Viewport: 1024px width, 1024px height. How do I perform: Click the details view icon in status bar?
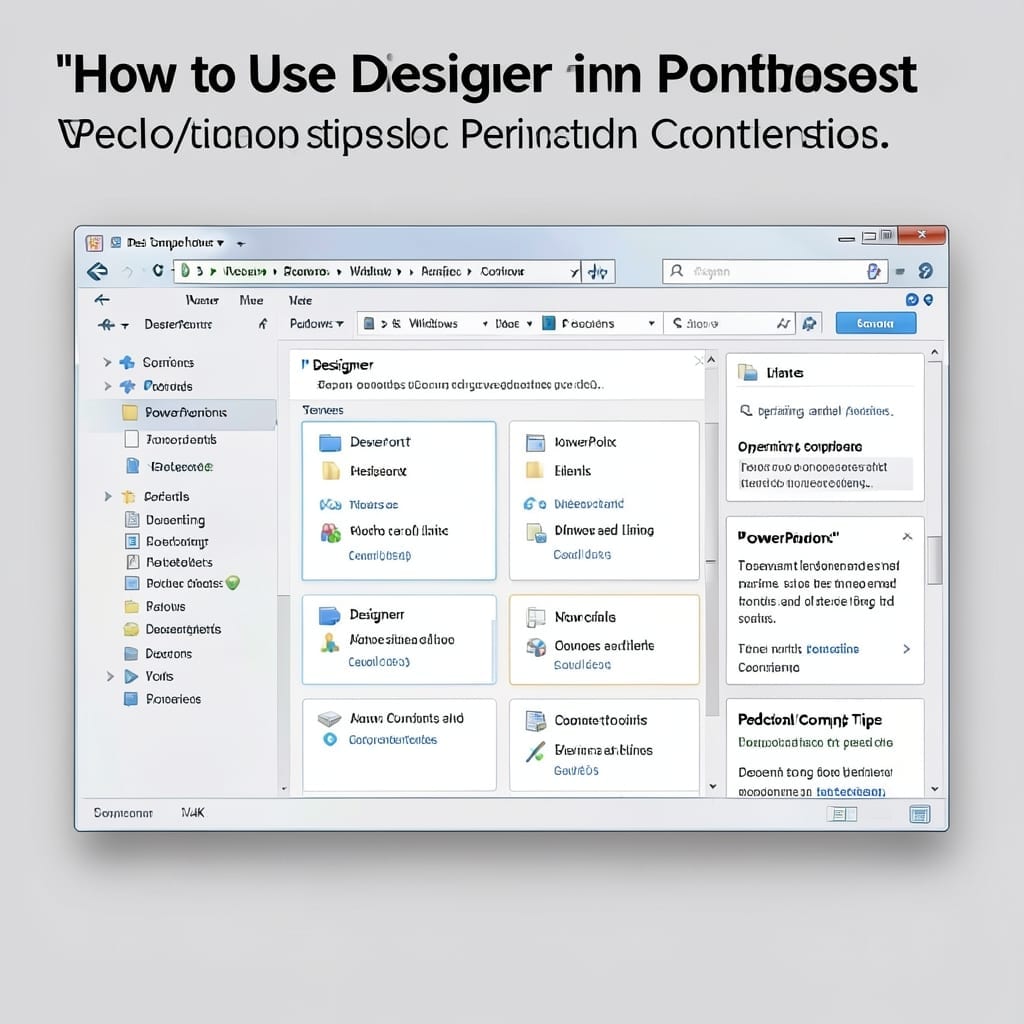pos(841,814)
